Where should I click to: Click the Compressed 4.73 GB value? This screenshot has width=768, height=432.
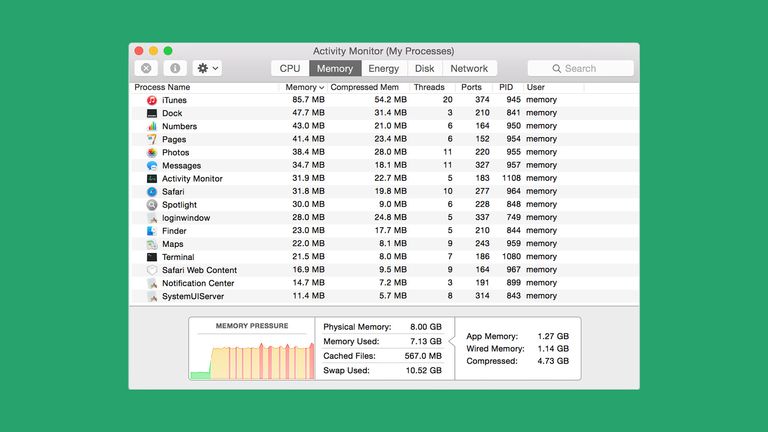[x=553, y=361]
